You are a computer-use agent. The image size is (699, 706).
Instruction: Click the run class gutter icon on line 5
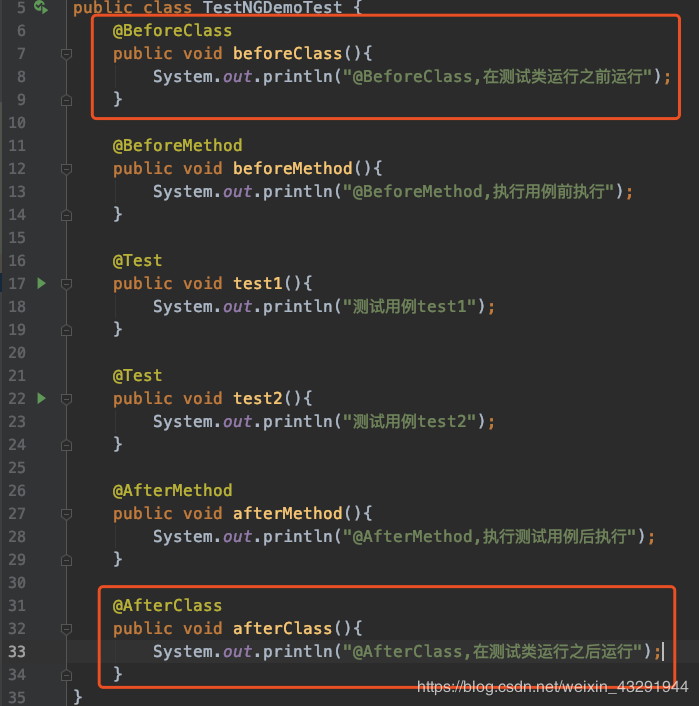pyautogui.click(x=41, y=7)
